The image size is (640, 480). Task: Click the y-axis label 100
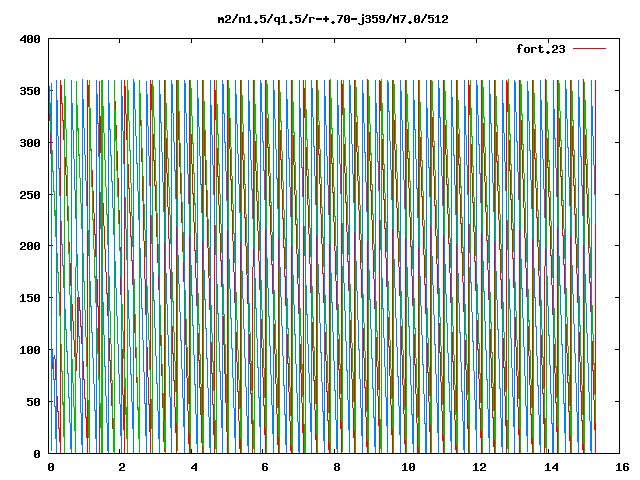click(x=30, y=350)
